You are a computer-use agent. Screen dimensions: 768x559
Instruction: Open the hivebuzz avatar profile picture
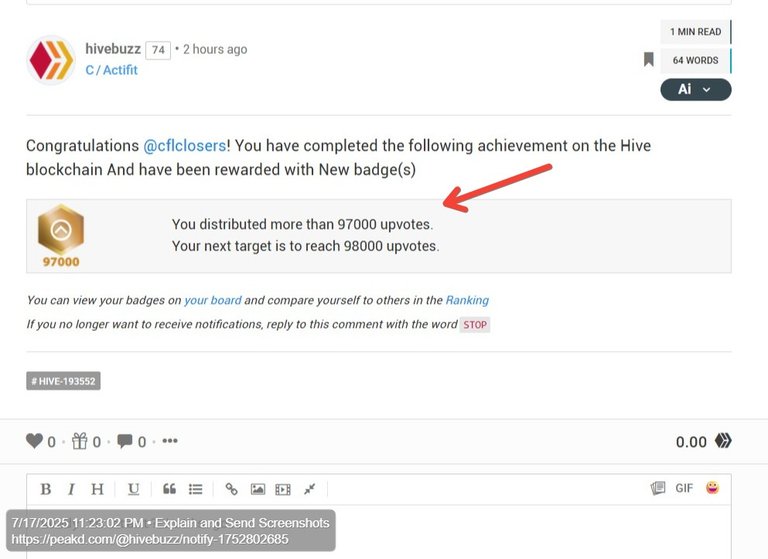point(51,60)
